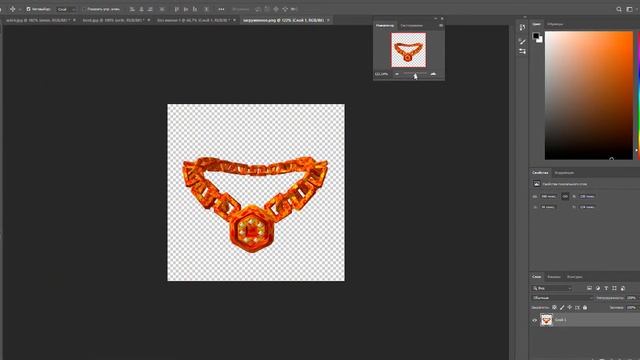Screen dimensions: 640x360
Task: Collapse the floating Navigator panel
Action: (436, 18)
